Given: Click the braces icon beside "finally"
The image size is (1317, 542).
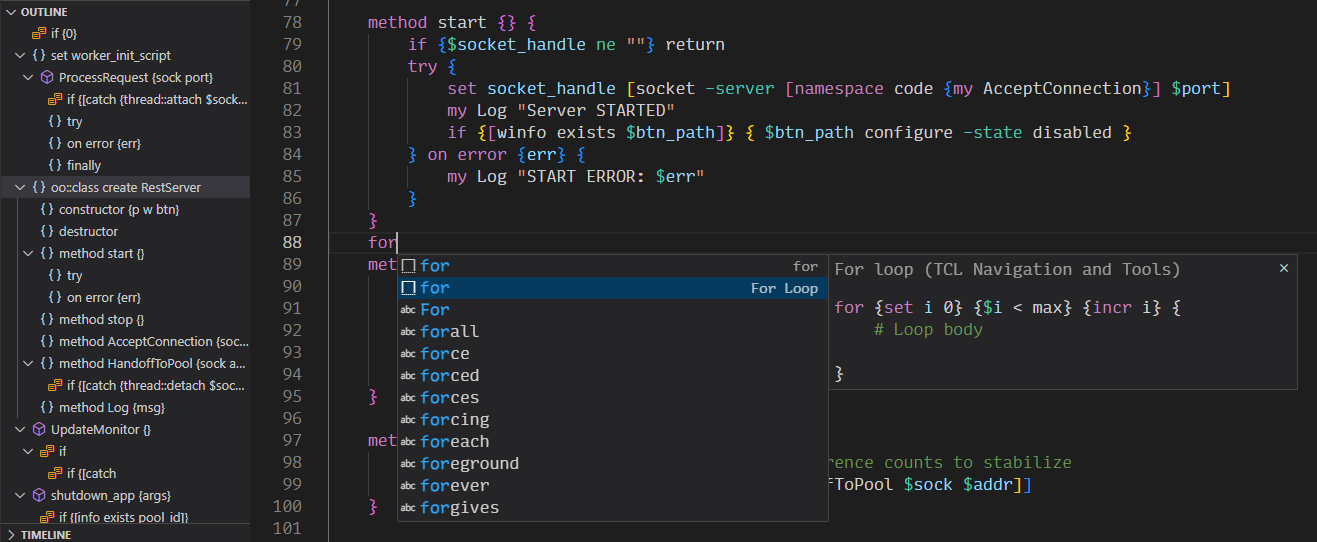Looking at the screenshot, I should point(55,165).
